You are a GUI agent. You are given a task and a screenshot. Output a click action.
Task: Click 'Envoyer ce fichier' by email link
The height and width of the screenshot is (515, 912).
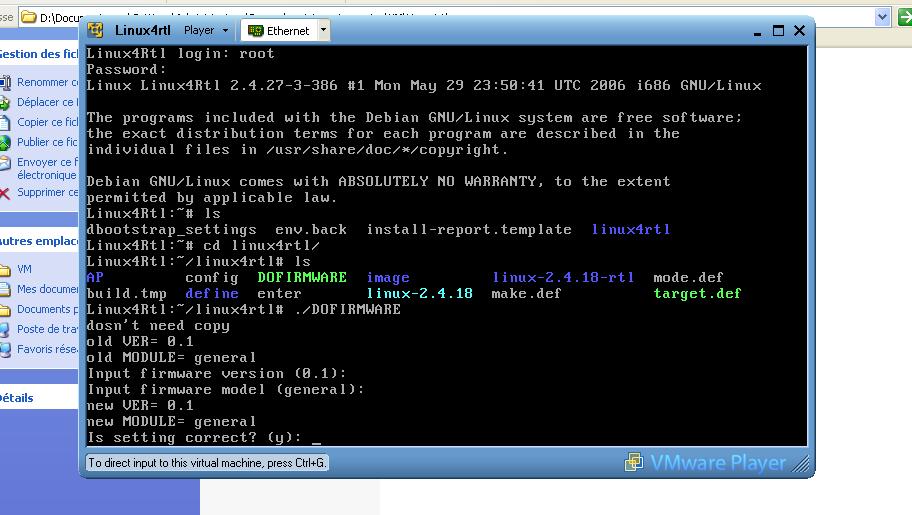click(47, 168)
